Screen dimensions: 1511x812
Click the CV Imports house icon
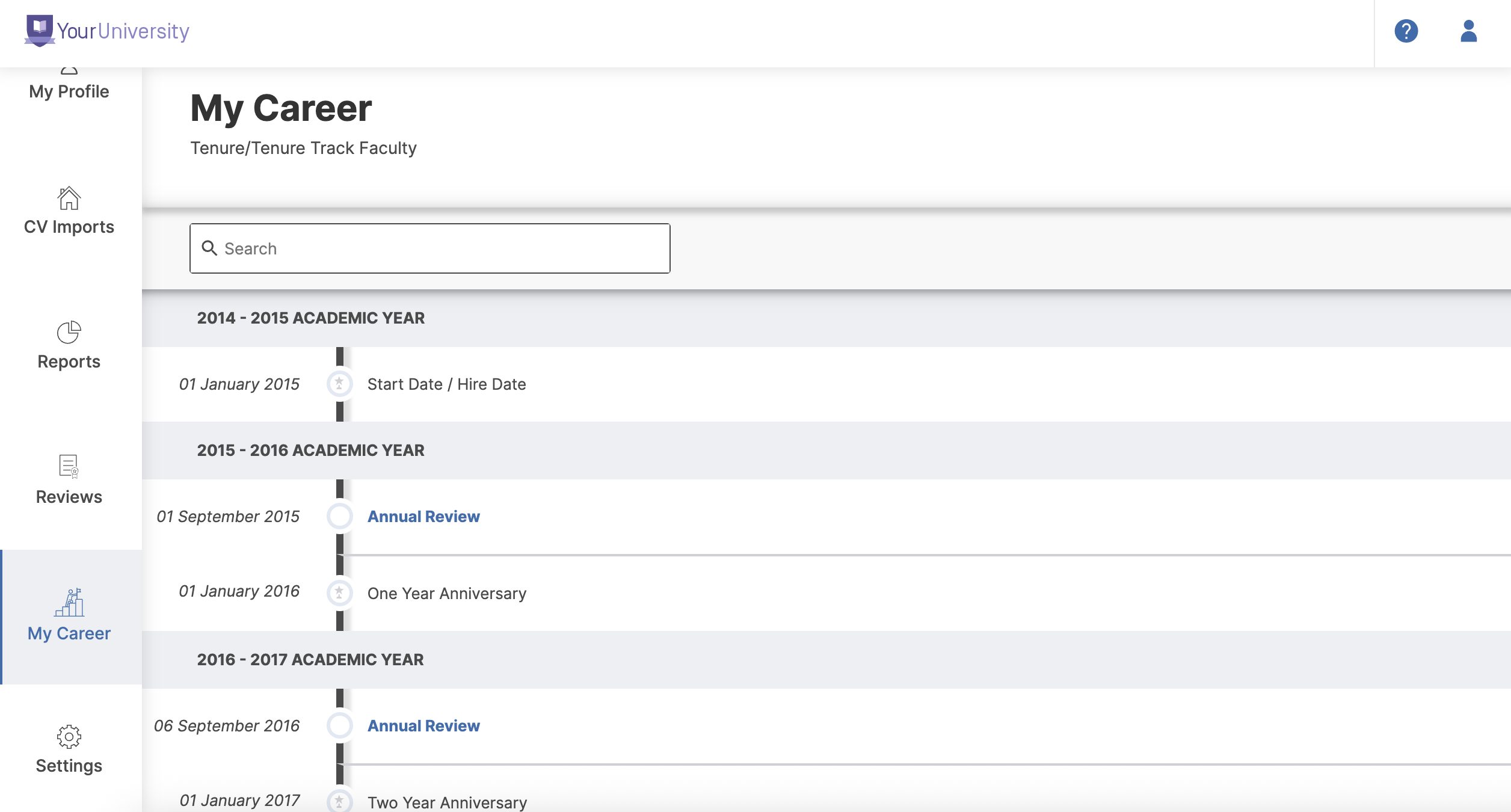coord(69,198)
